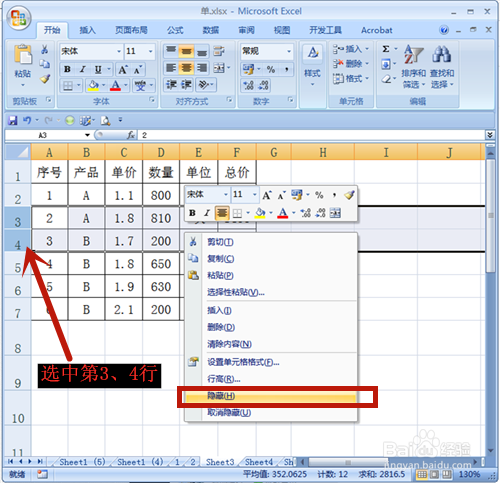Click mini toolbar Font Color swatch
Screen dimensions: 500x483
[283, 213]
